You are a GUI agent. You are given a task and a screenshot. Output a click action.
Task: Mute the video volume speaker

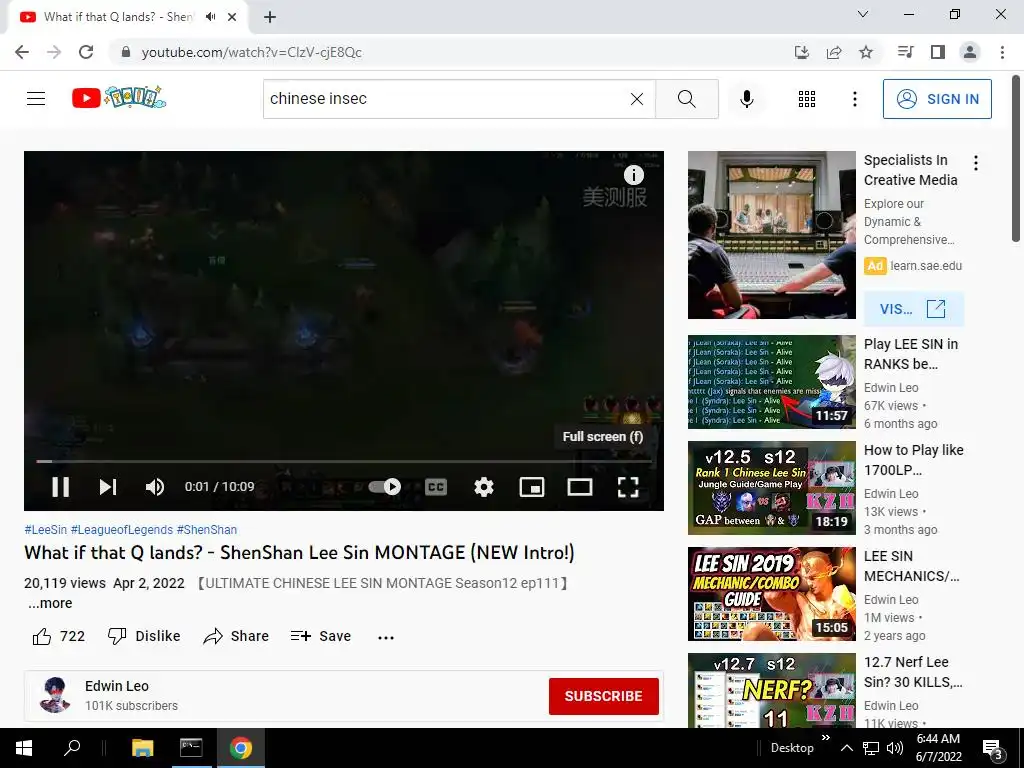[155, 487]
